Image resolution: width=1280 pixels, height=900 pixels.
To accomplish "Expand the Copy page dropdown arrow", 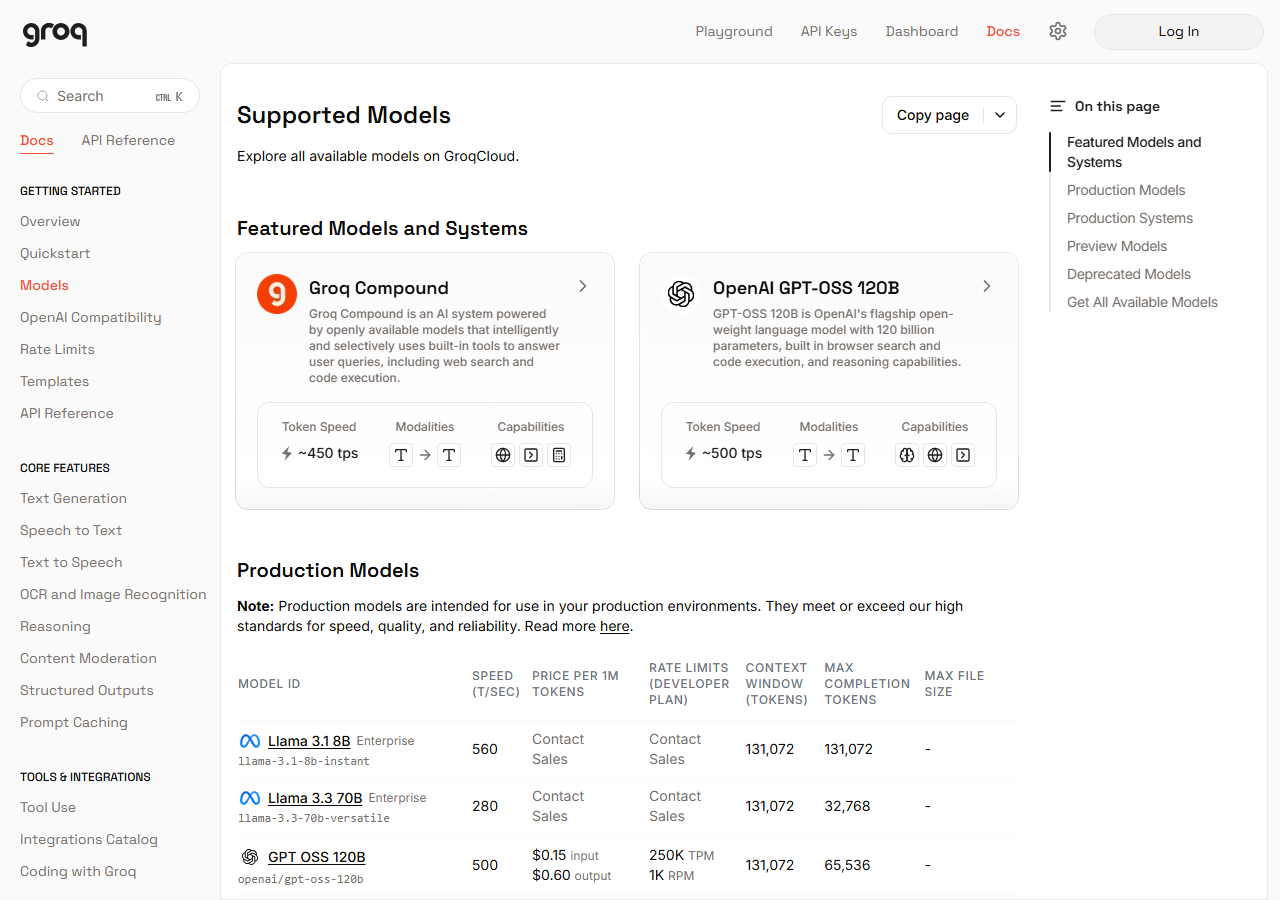I will coord(1000,115).
